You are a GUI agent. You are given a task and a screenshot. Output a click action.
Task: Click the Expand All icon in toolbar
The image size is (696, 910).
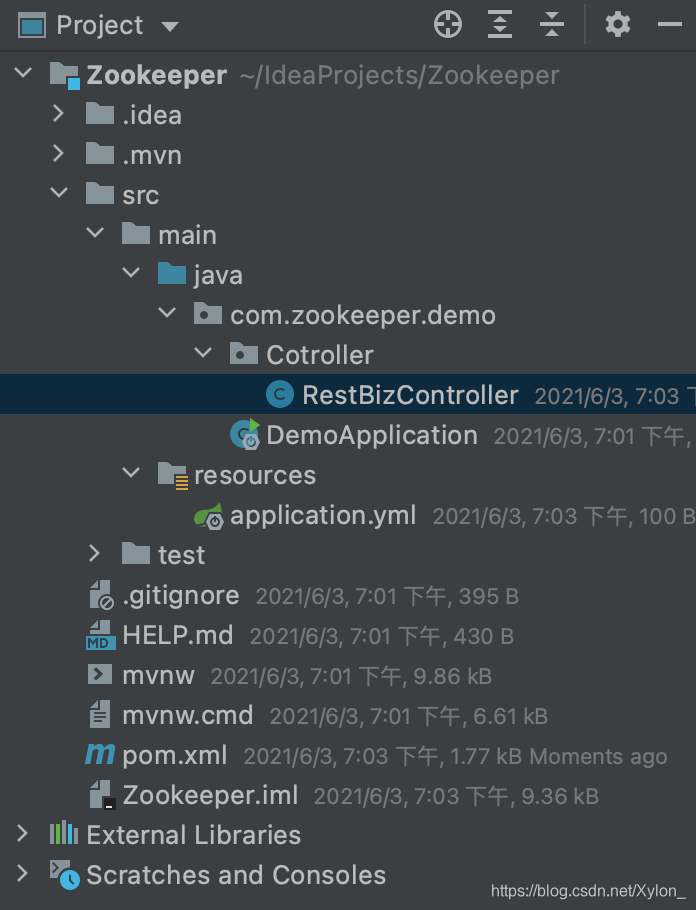tap(500, 25)
